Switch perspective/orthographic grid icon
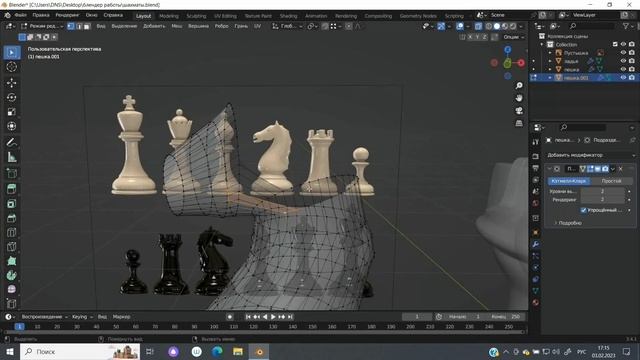 point(519,123)
